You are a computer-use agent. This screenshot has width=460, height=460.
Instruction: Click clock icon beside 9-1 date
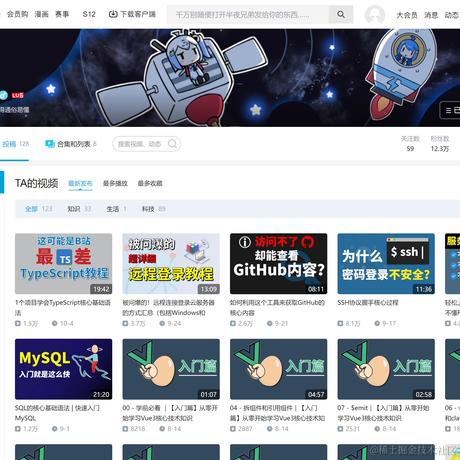point(54,429)
